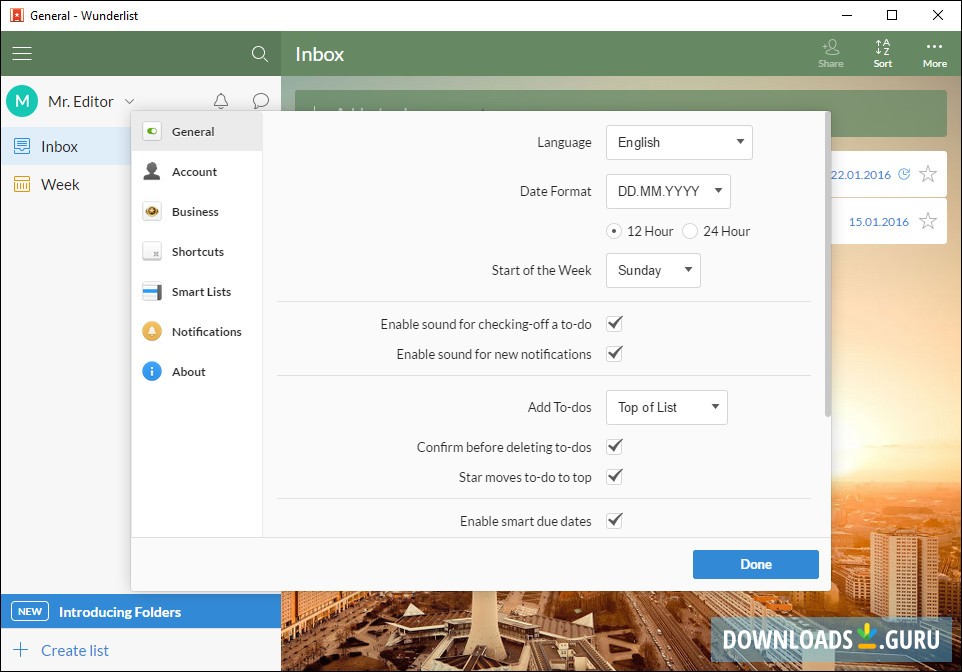The height and width of the screenshot is (672, 962).
Task: Click the 15.01.2016 due date
Action: coord(879,222)
